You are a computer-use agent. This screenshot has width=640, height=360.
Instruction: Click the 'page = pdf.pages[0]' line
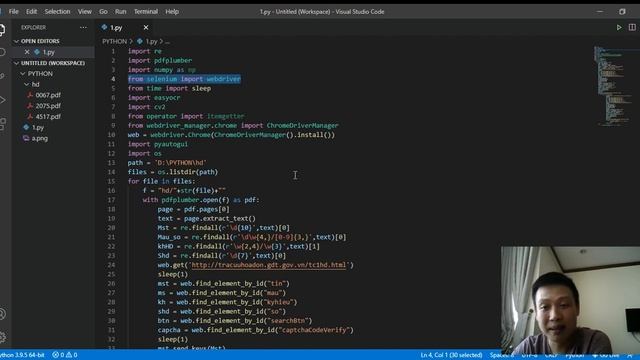coord(193,209)
